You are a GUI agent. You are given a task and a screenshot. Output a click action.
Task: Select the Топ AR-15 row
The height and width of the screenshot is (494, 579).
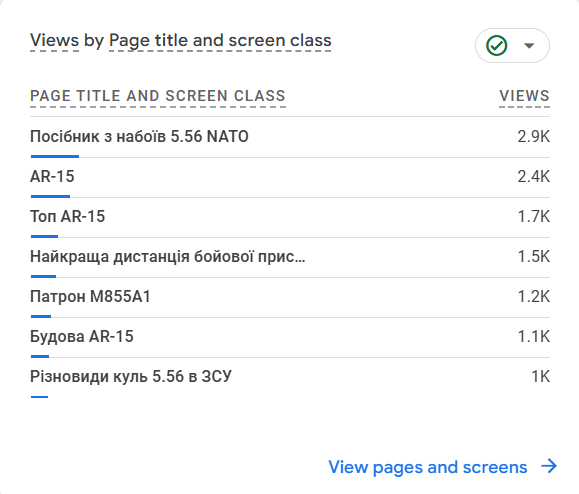tap(290, 217)
